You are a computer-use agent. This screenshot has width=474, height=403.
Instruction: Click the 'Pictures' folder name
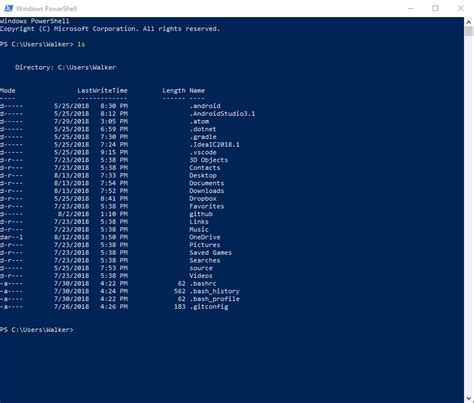click(205, 245)
